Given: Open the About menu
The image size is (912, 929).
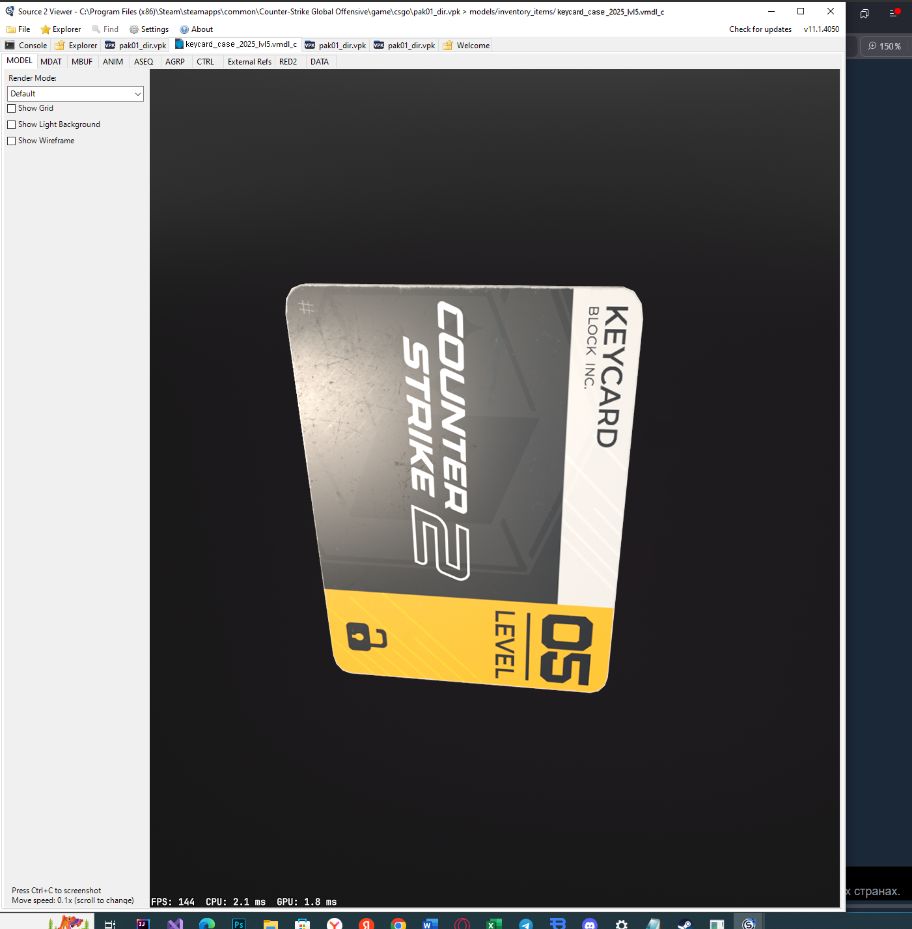Looking at the screenshot, I should point(196,29).
